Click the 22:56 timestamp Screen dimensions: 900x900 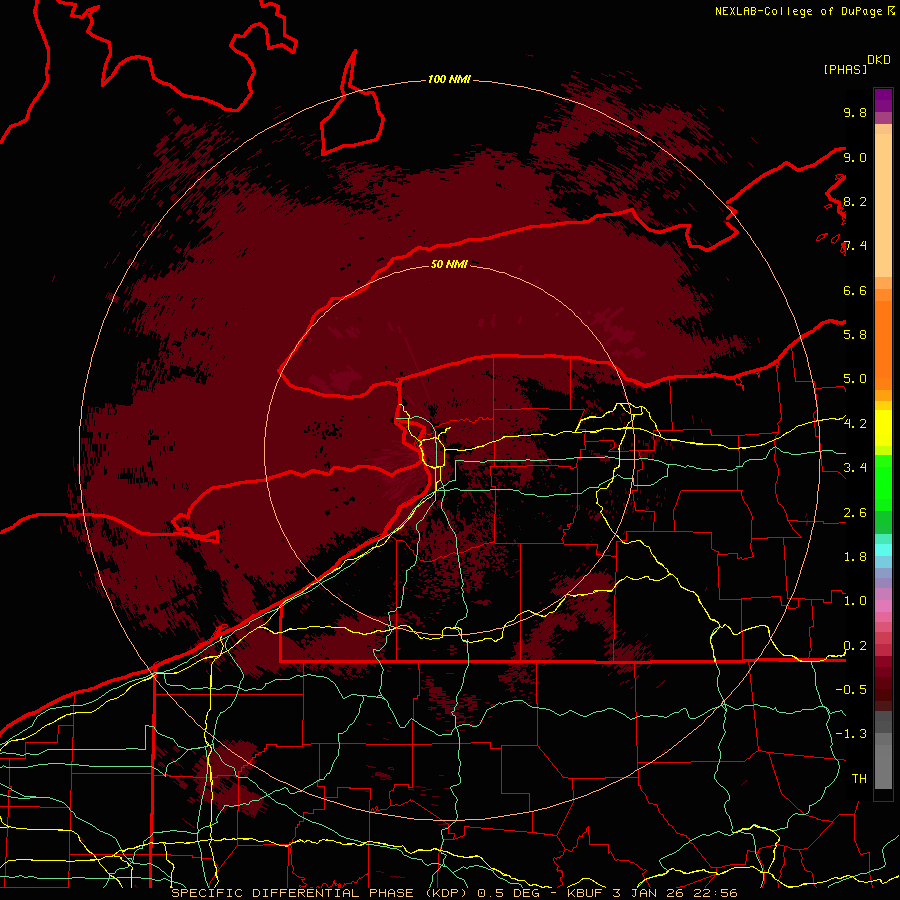[x=717, y=893]
